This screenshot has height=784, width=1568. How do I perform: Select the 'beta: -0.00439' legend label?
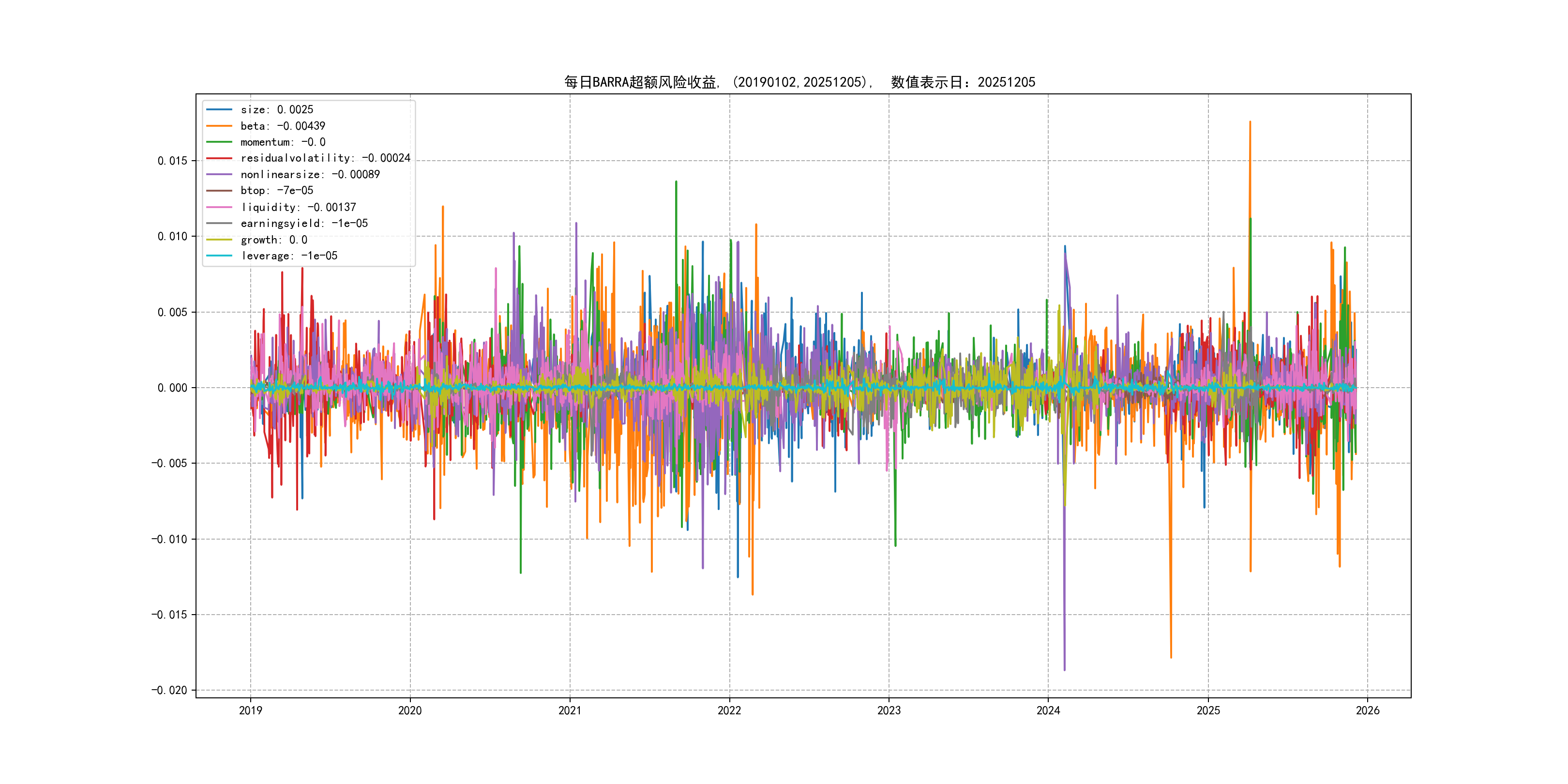283,126
